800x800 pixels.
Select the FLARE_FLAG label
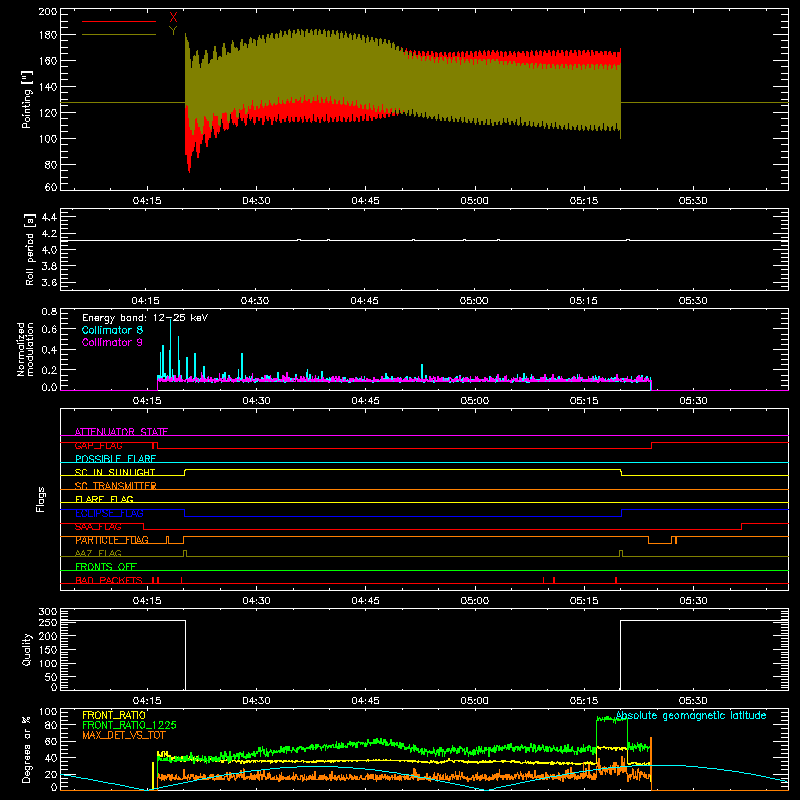[x=104, y=499]
